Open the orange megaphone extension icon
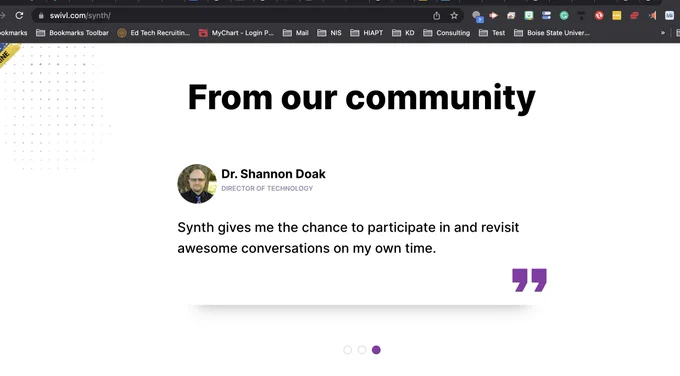The width and height of the screenshot is (680, 376). point(652,16)
